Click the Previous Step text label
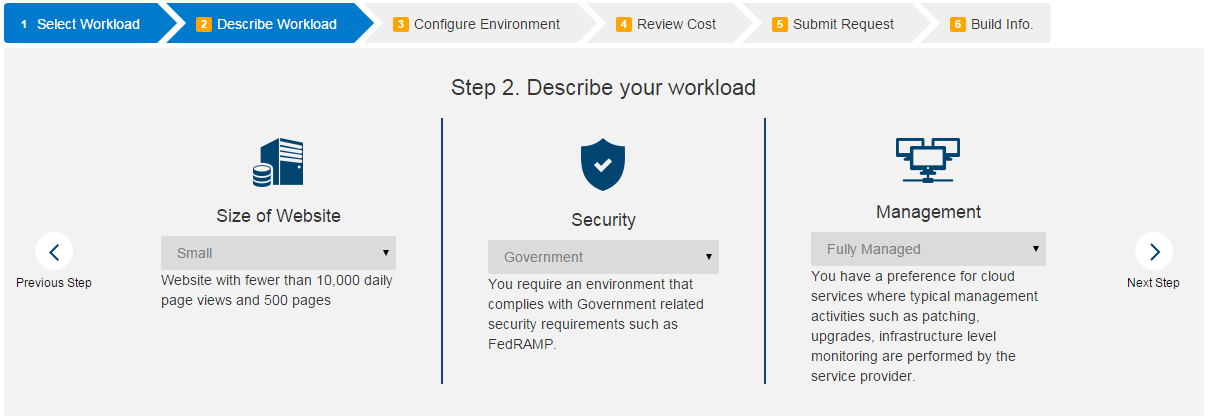The image size is (1205, 416). (x=54, y=283)
